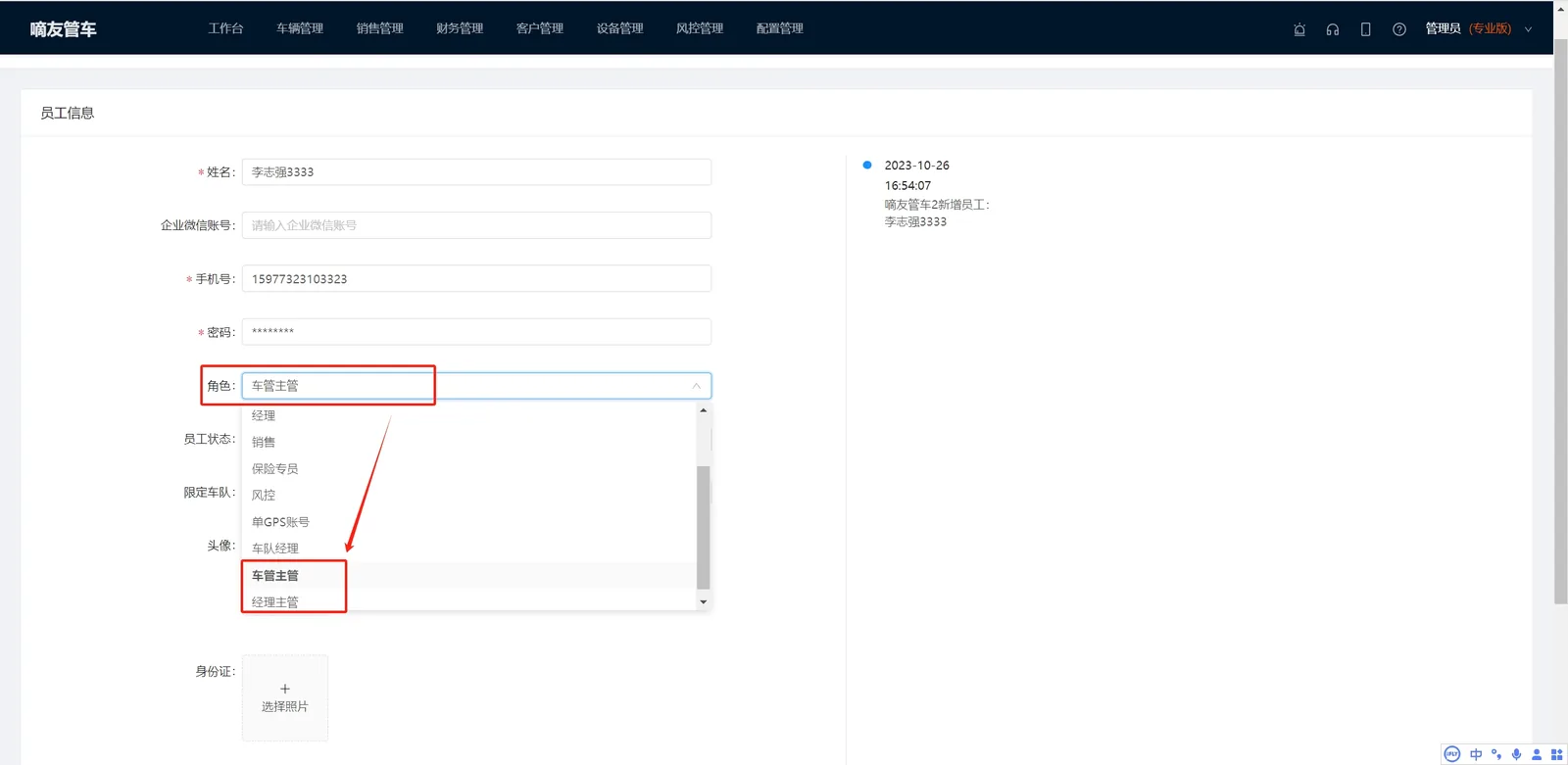Focus the 姓名 input field

coord(476,171)
